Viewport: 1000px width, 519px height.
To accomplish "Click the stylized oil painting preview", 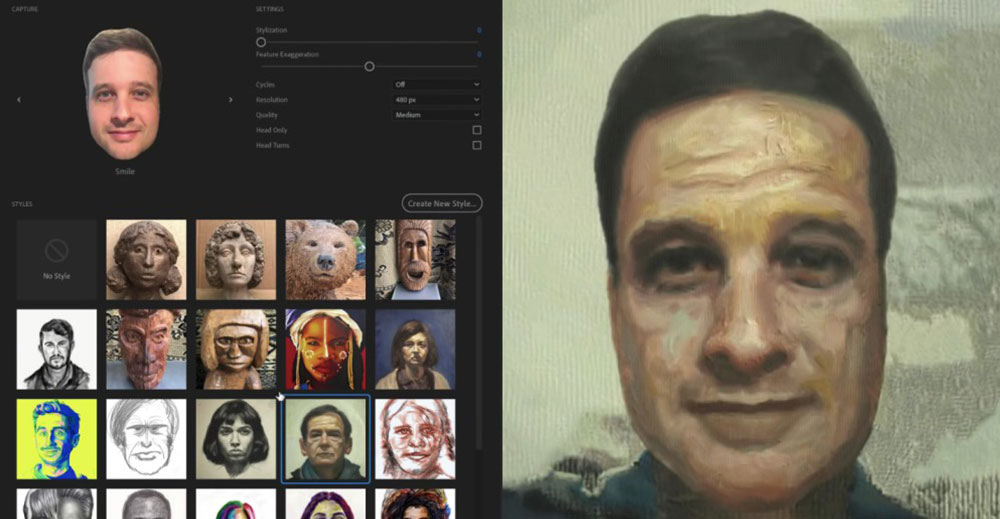I will [751, 260].
